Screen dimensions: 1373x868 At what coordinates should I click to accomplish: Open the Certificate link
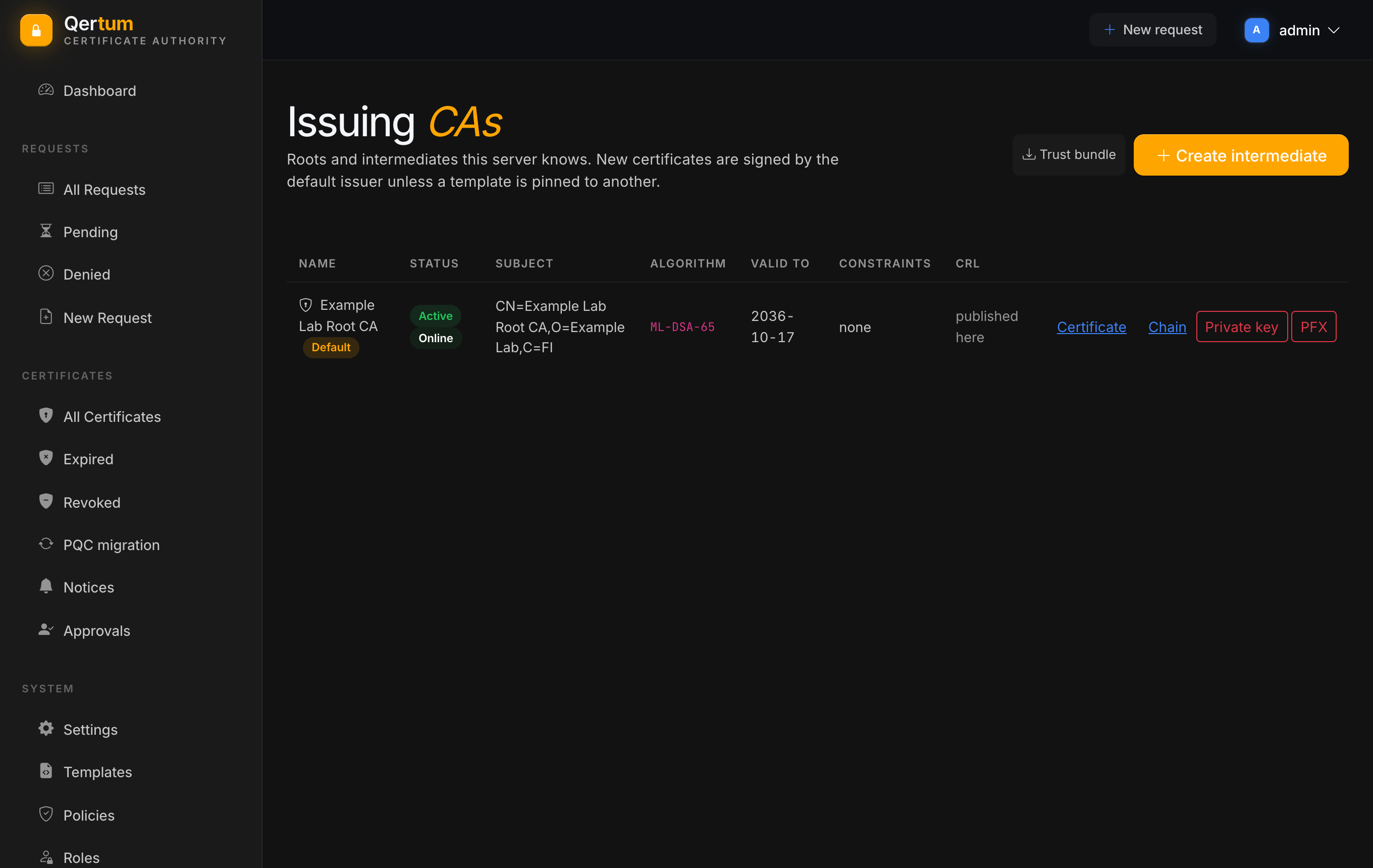pos(1091,327)
